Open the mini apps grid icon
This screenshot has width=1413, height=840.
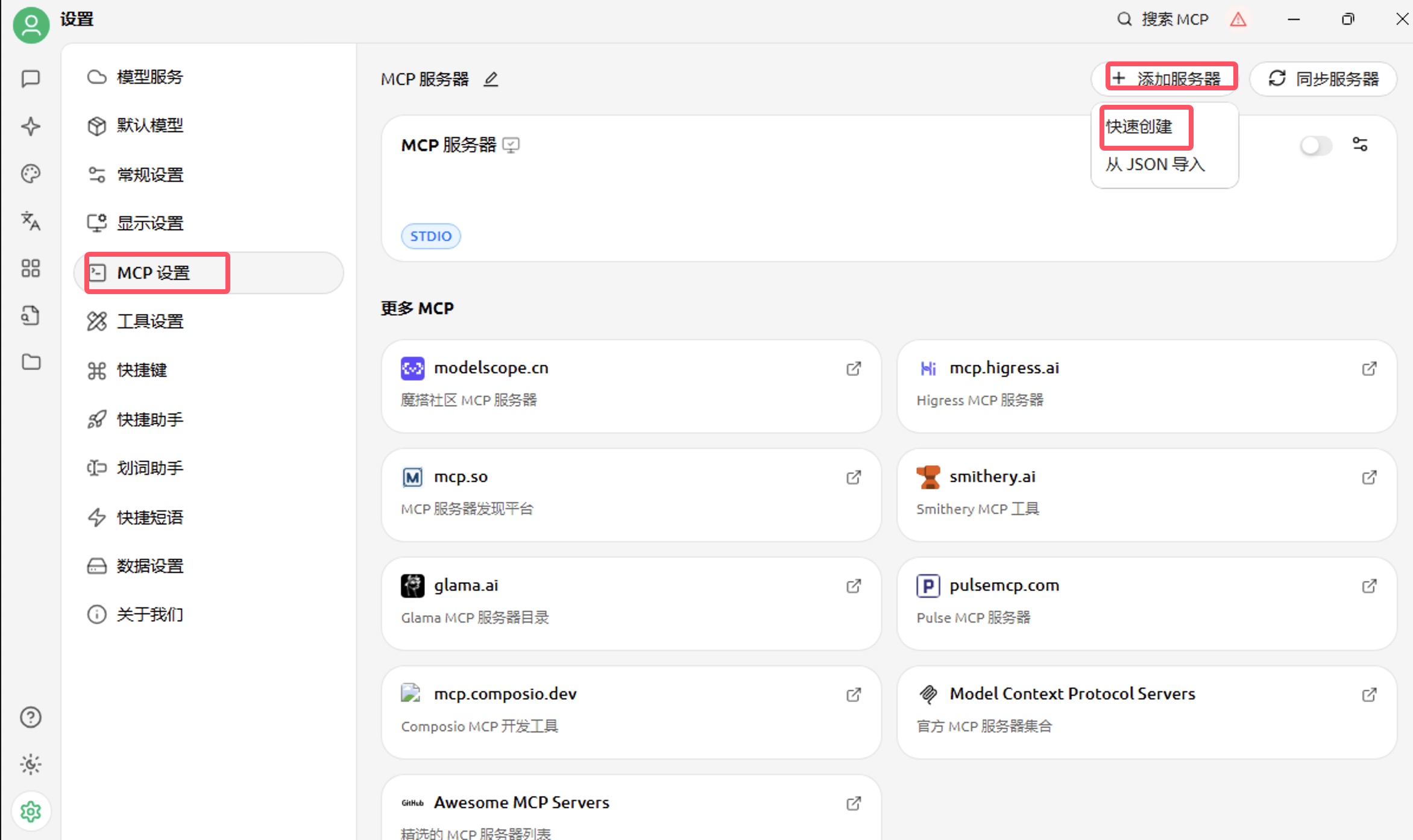tap(31, 268)
